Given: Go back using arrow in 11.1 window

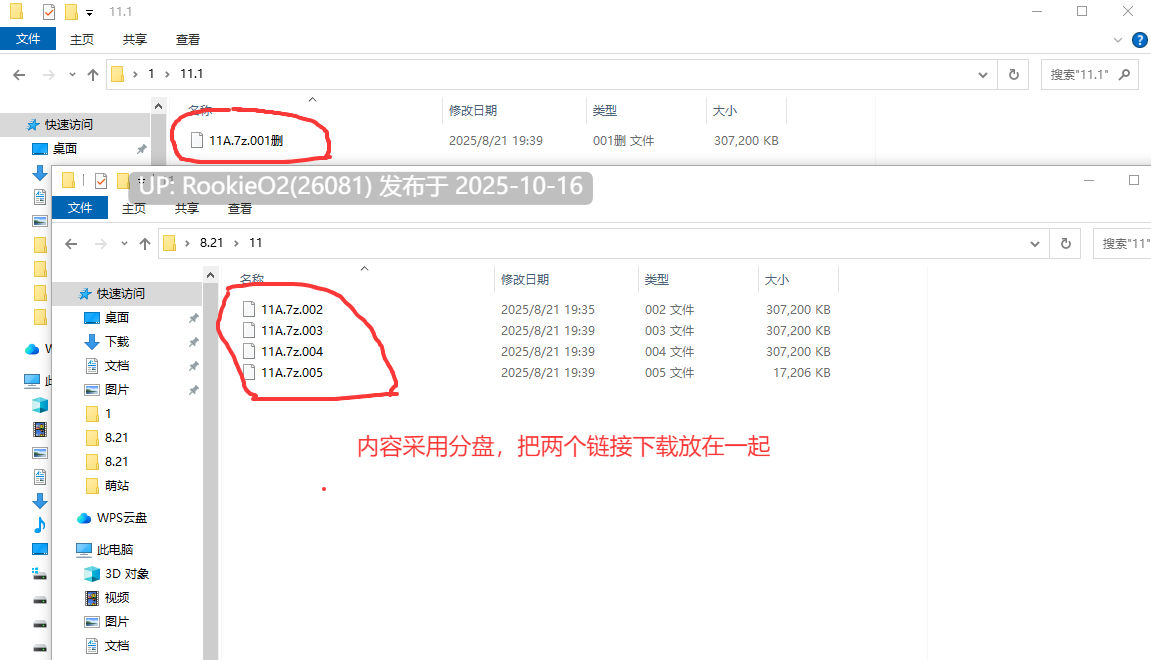Looking at the screenshot, I should (x=20, y=74).
